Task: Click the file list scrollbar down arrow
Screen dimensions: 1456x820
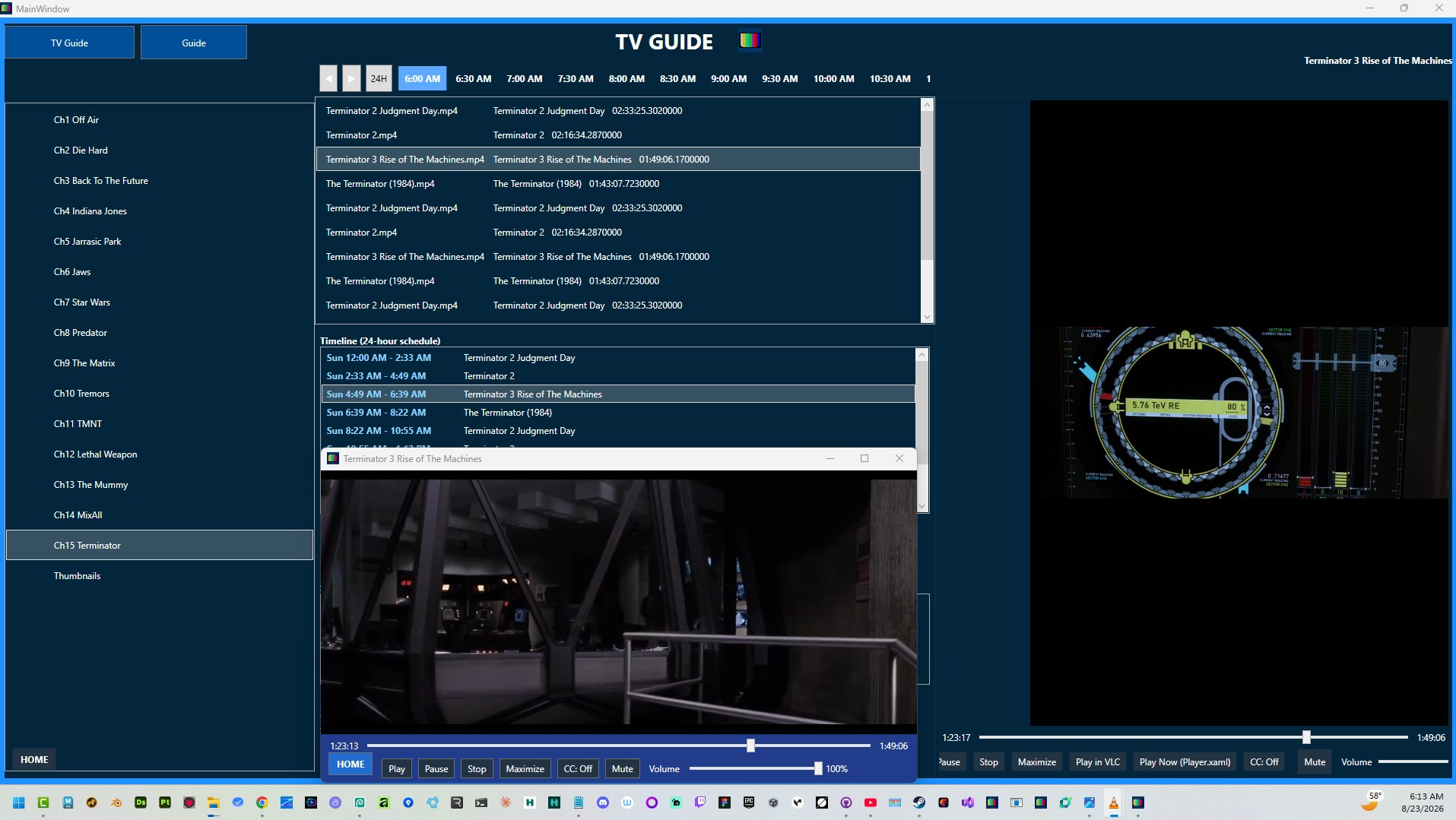Action: tap(927, 317)
